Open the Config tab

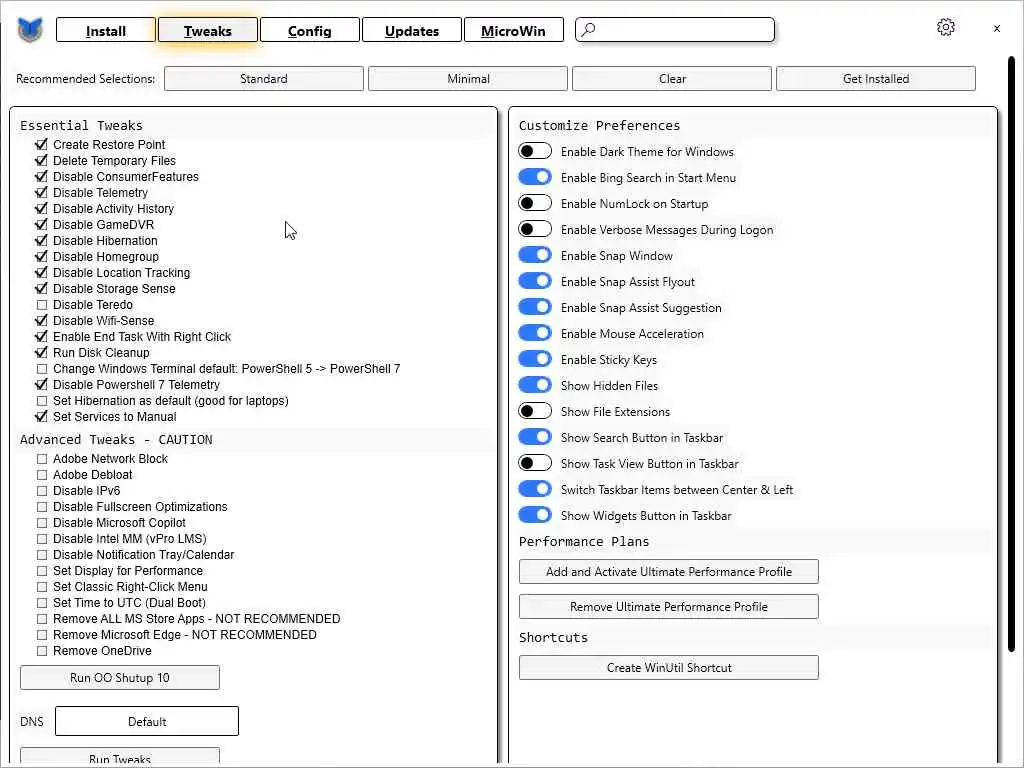point(310,31)
